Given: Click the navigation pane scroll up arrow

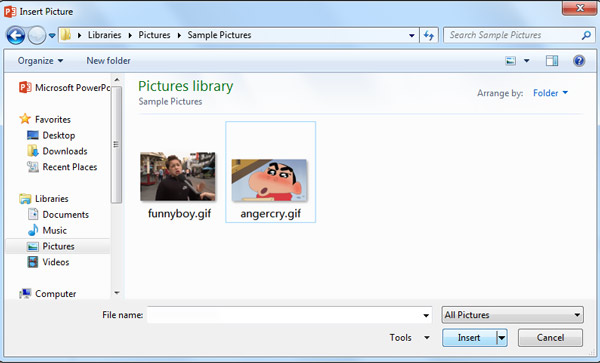Looking at the screenshot, I should (117, 80).
